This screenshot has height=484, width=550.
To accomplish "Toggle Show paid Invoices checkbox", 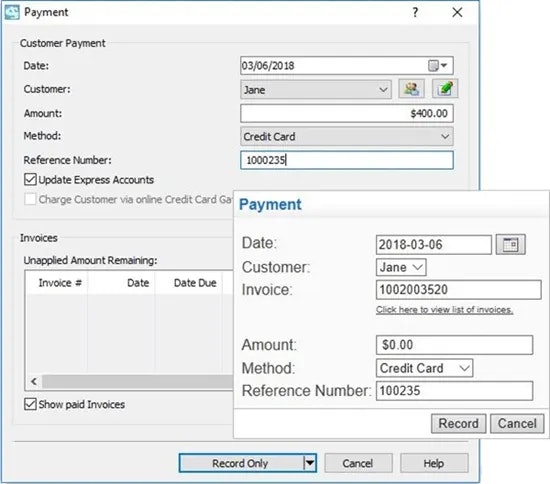I will click(x=30, y=404).
